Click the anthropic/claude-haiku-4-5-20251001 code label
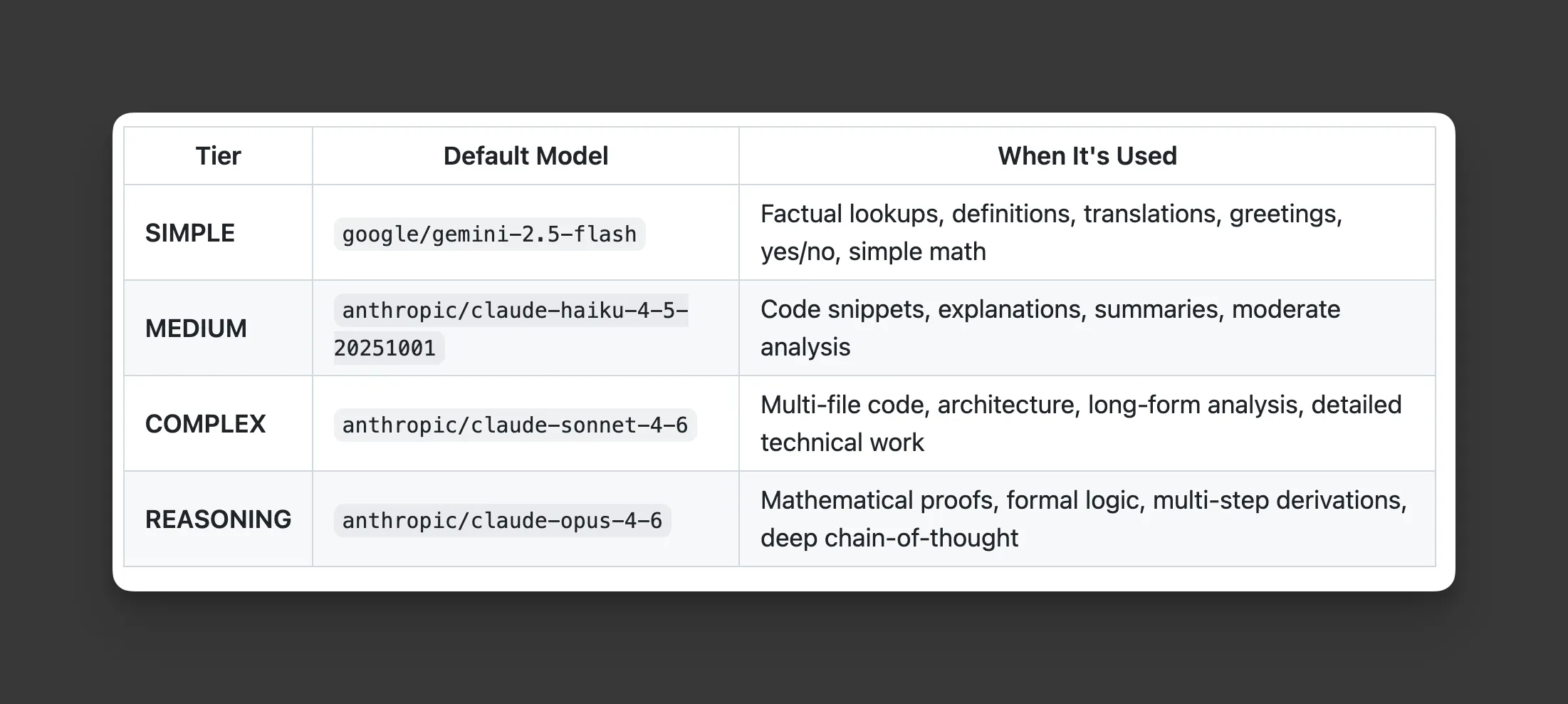1568x704 pixels. click(511, 329)
